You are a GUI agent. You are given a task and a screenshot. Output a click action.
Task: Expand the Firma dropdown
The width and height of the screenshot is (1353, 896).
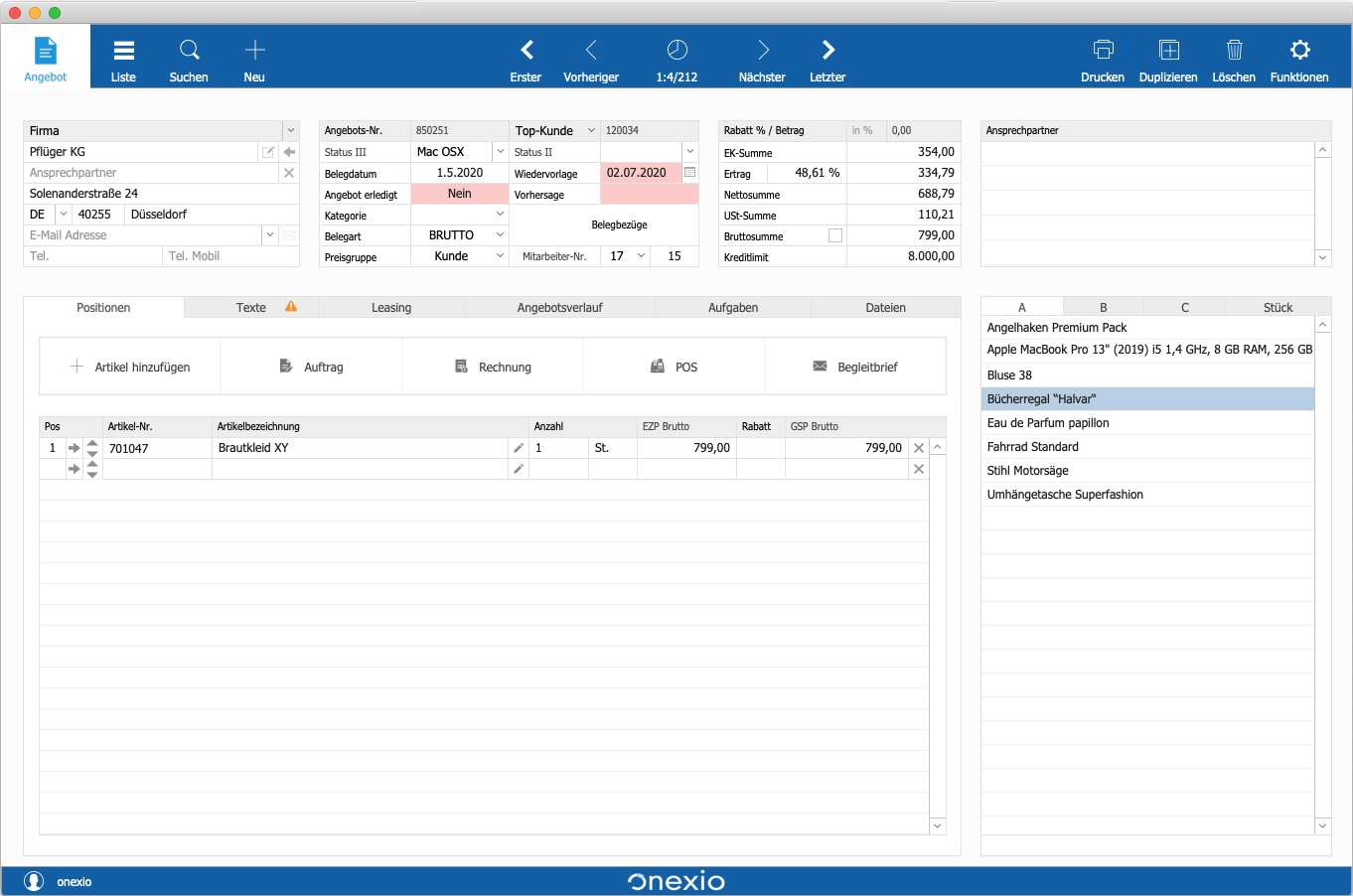pos(291,130)
